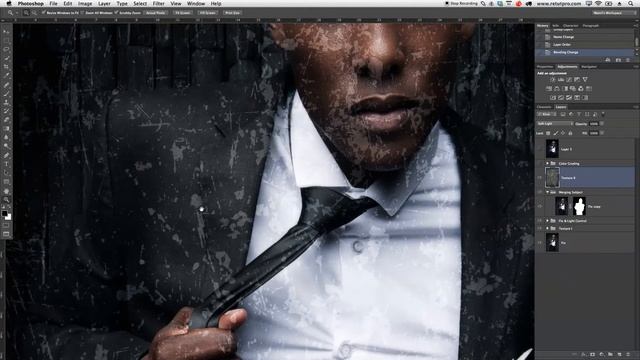This screenshot has width=640, height=360.
Task: Select the Pen tool
Action: (x=6, y=155)
